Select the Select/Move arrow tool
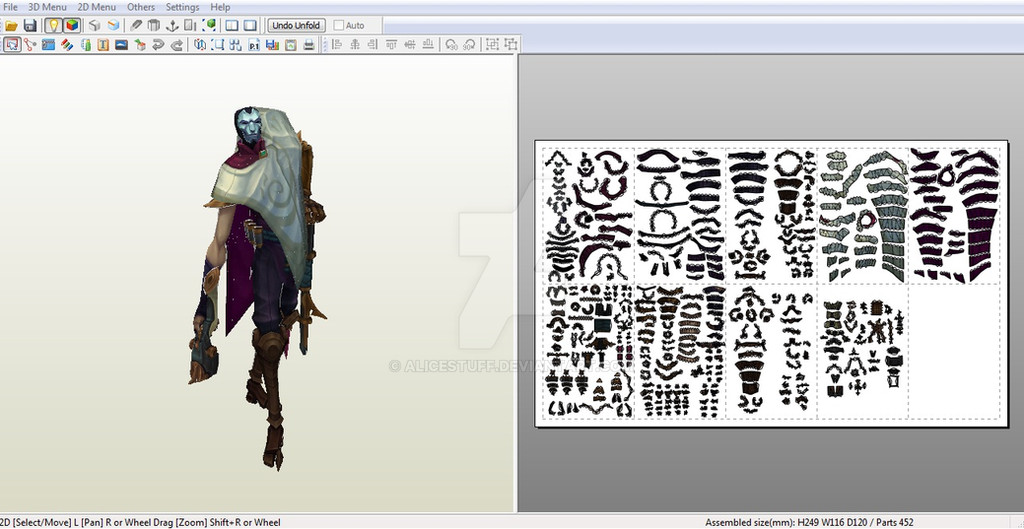 point(12,44)
